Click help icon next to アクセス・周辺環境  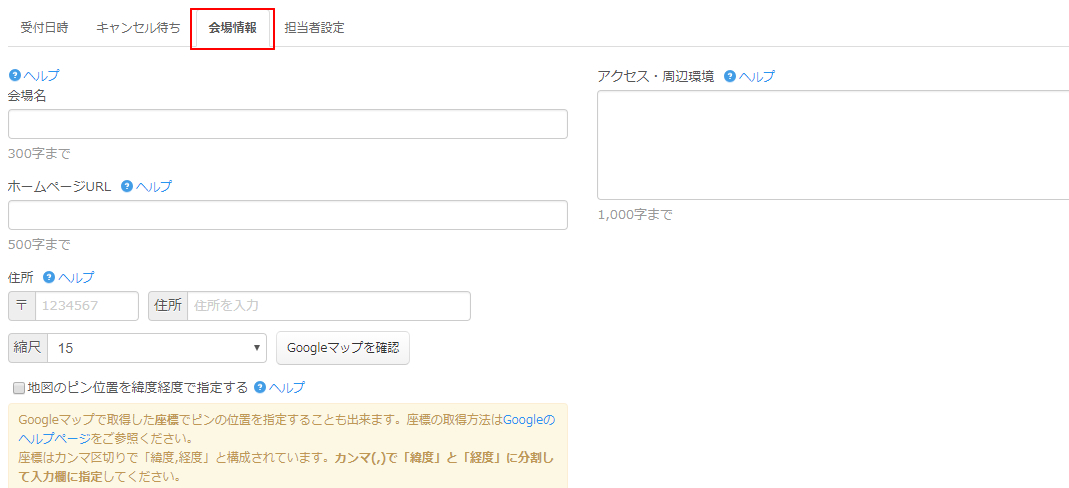click(730, 76)
